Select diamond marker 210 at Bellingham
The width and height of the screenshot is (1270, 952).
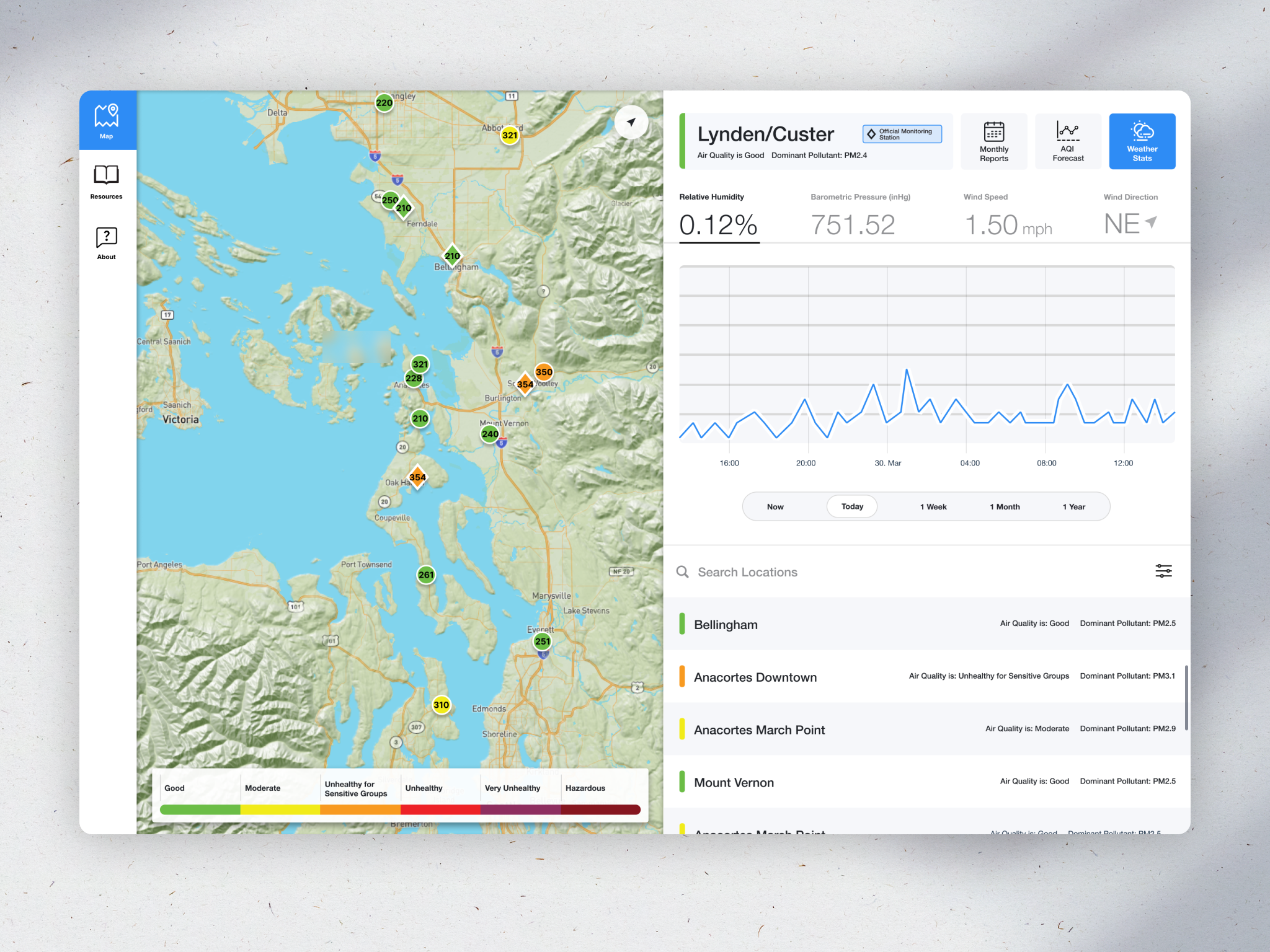click(x=453, y=256)
